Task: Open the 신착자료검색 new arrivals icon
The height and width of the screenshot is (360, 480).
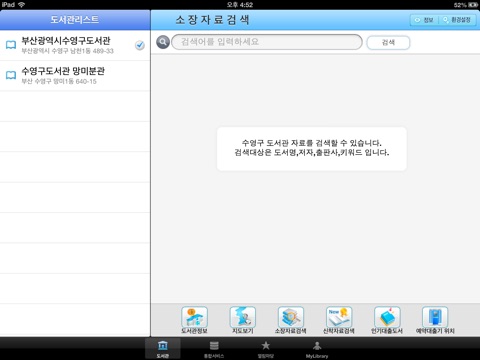Action: pos(339,318)
